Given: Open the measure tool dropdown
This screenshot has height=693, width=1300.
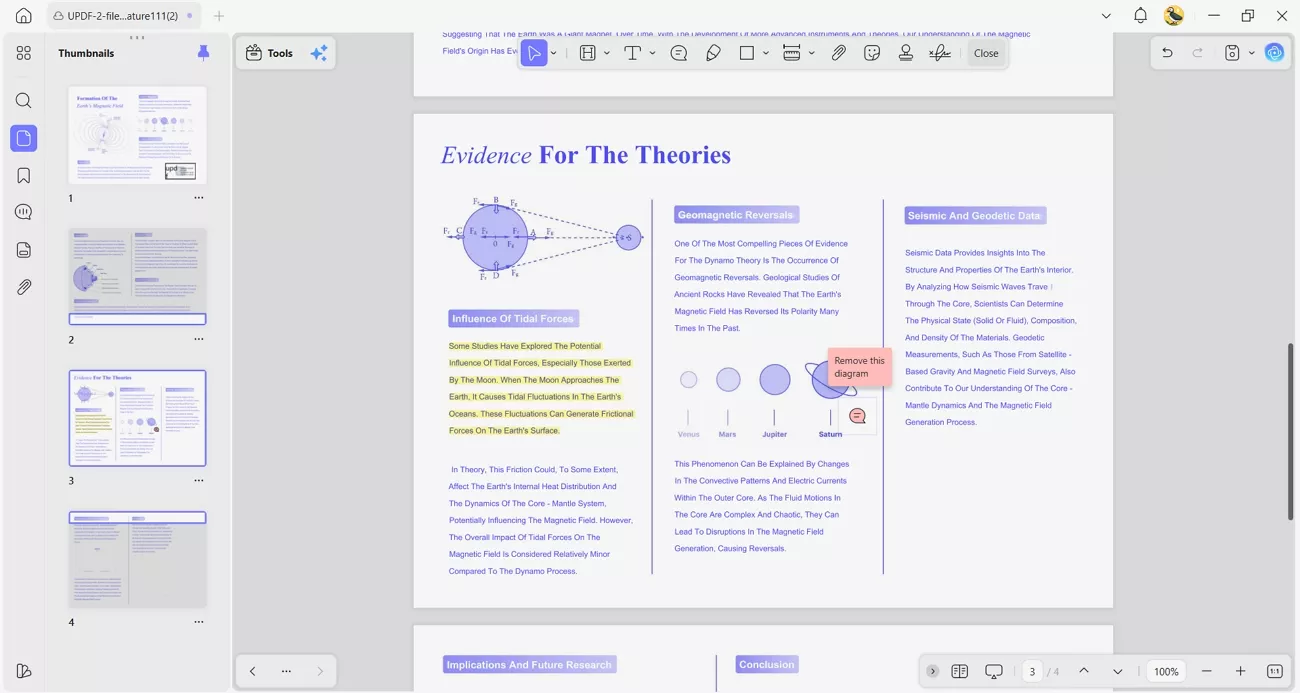Looking at the screenshot, I should point(812,53).
